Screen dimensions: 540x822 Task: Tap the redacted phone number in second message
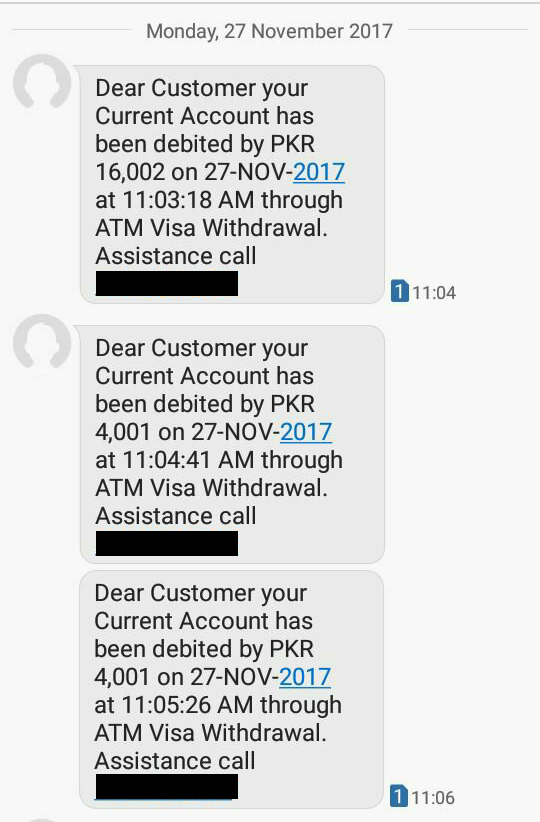coord(167,543)
